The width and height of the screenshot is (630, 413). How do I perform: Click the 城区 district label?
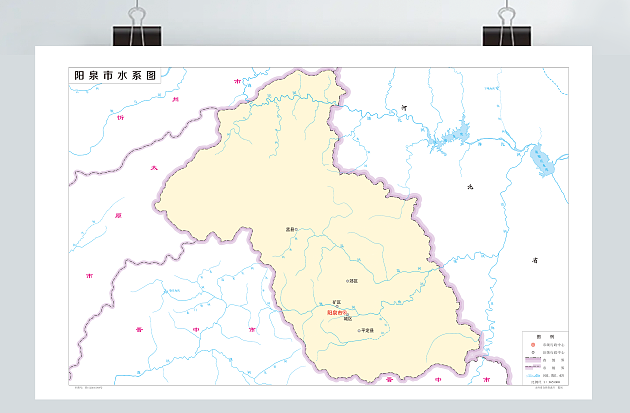(348, 320)
